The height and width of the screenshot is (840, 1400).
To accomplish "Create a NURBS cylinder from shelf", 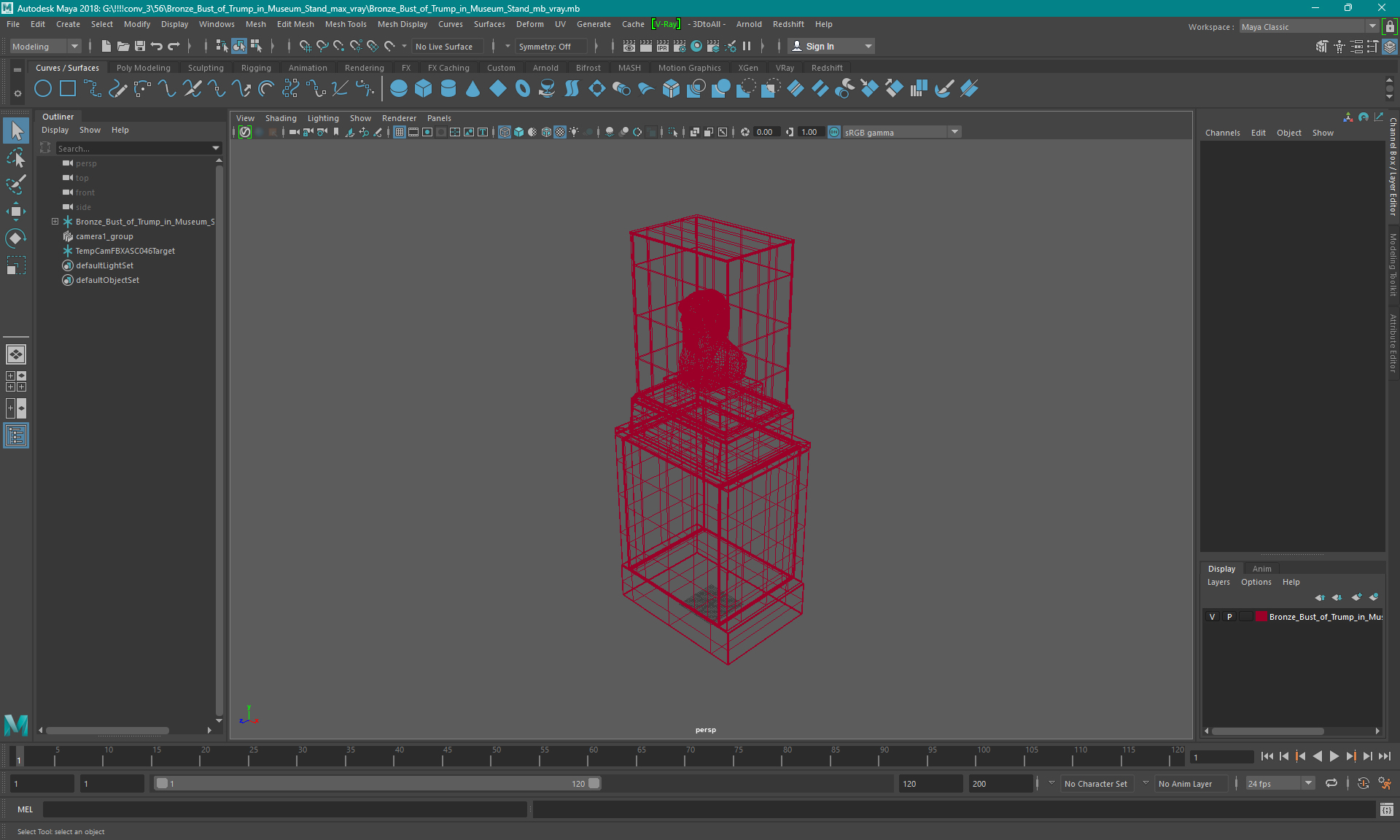I will coord(448,89).
